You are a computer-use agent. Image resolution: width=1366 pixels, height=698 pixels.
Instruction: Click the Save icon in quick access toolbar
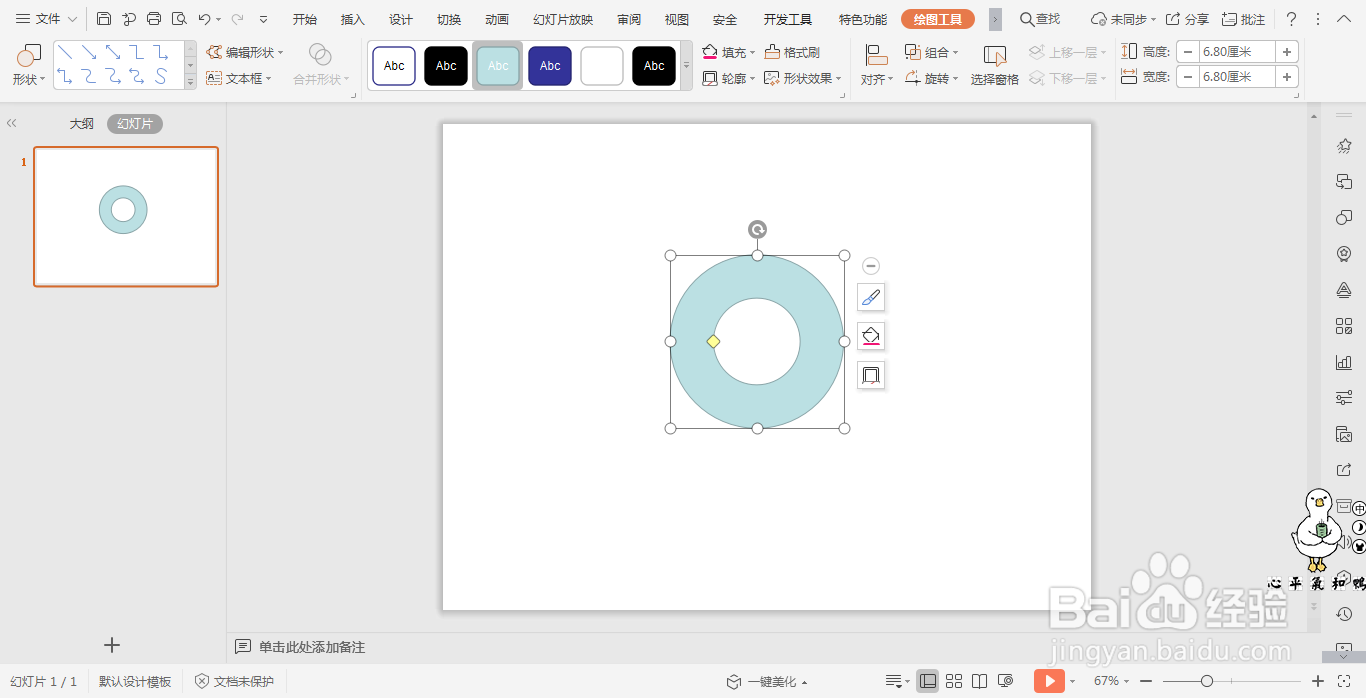(x=104, y=19)
